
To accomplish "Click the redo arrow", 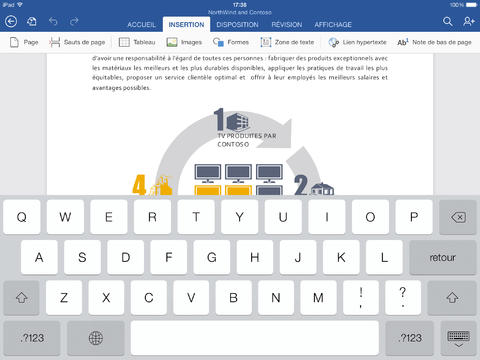I will [74, 22].
